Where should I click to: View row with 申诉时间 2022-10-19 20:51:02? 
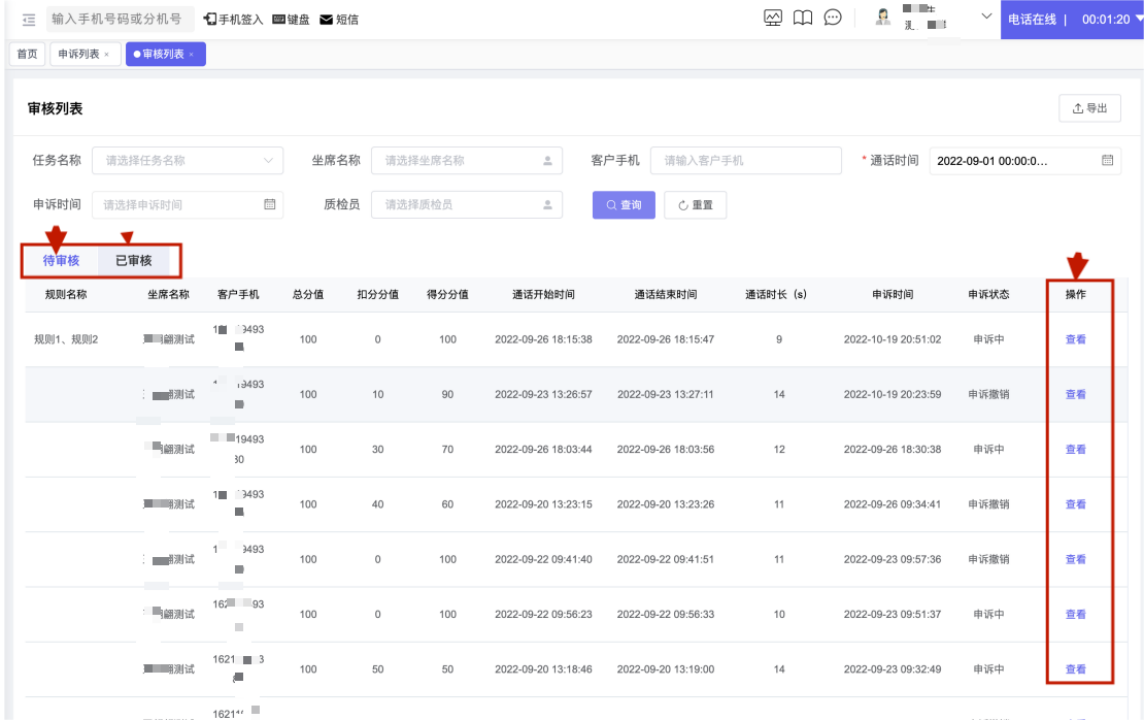point(1075,339)
